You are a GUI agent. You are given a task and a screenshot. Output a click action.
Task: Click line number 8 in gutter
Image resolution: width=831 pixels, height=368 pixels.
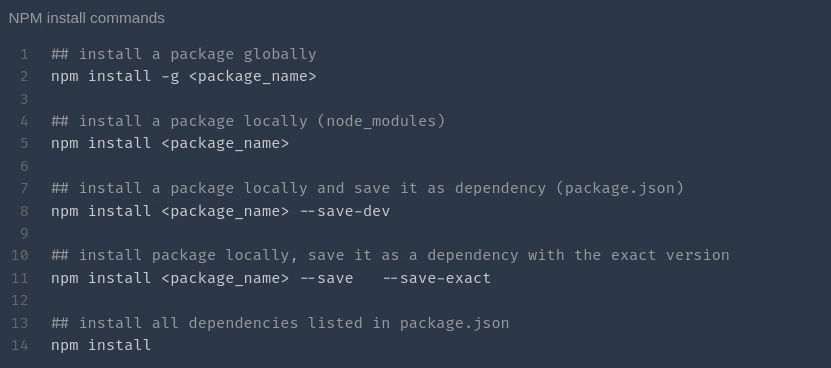tap(24, 211)
